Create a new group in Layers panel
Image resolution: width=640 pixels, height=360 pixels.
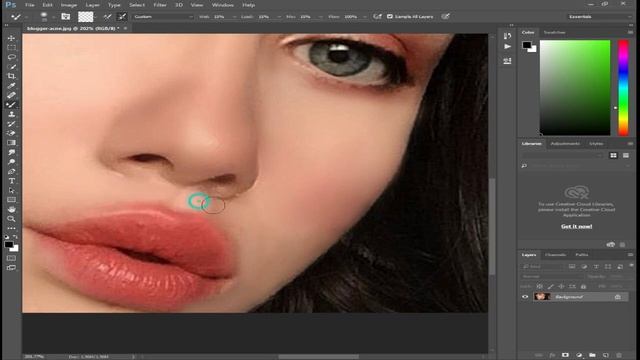[592, 355]
